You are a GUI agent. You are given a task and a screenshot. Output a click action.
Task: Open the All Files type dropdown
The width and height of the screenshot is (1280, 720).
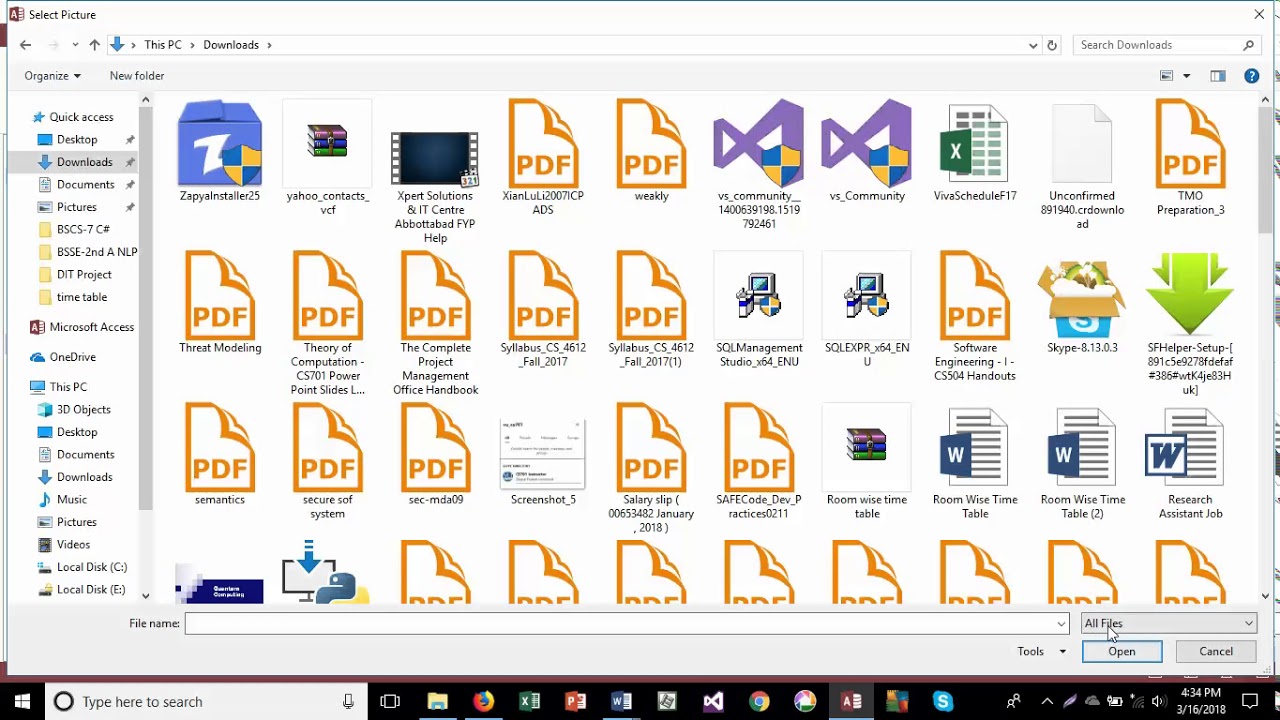tap(1168, 623)
